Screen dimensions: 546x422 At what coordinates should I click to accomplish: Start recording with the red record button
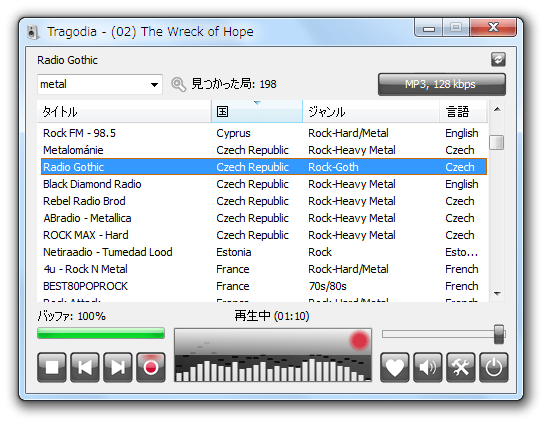pyautogui.click(x=151, y=368)
